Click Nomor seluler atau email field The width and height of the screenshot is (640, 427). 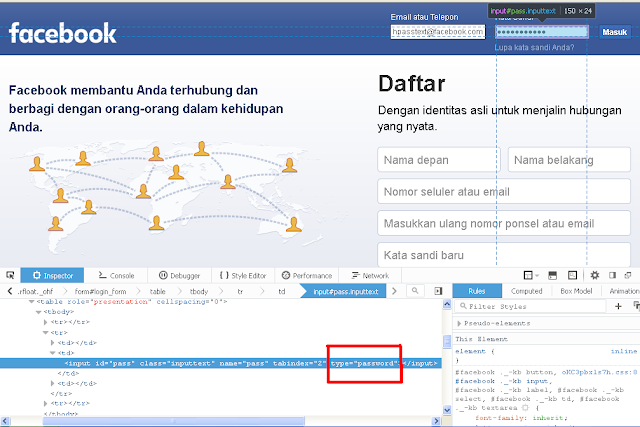coord(504,191)
